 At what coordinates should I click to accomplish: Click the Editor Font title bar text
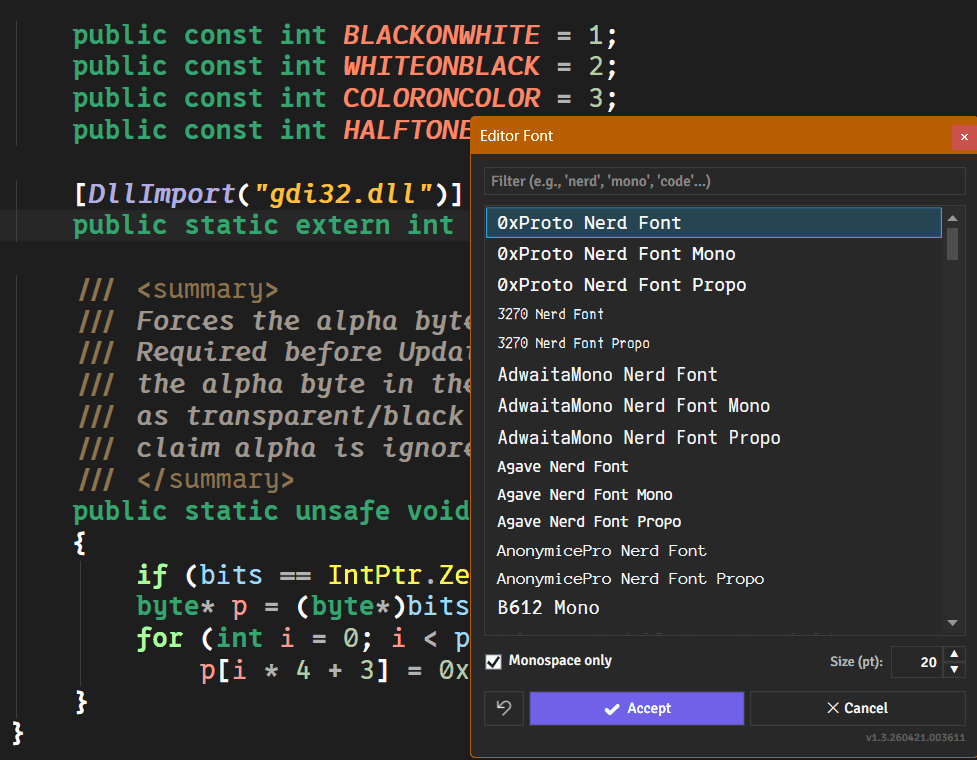pyautogui.click(x=516, y=136)
